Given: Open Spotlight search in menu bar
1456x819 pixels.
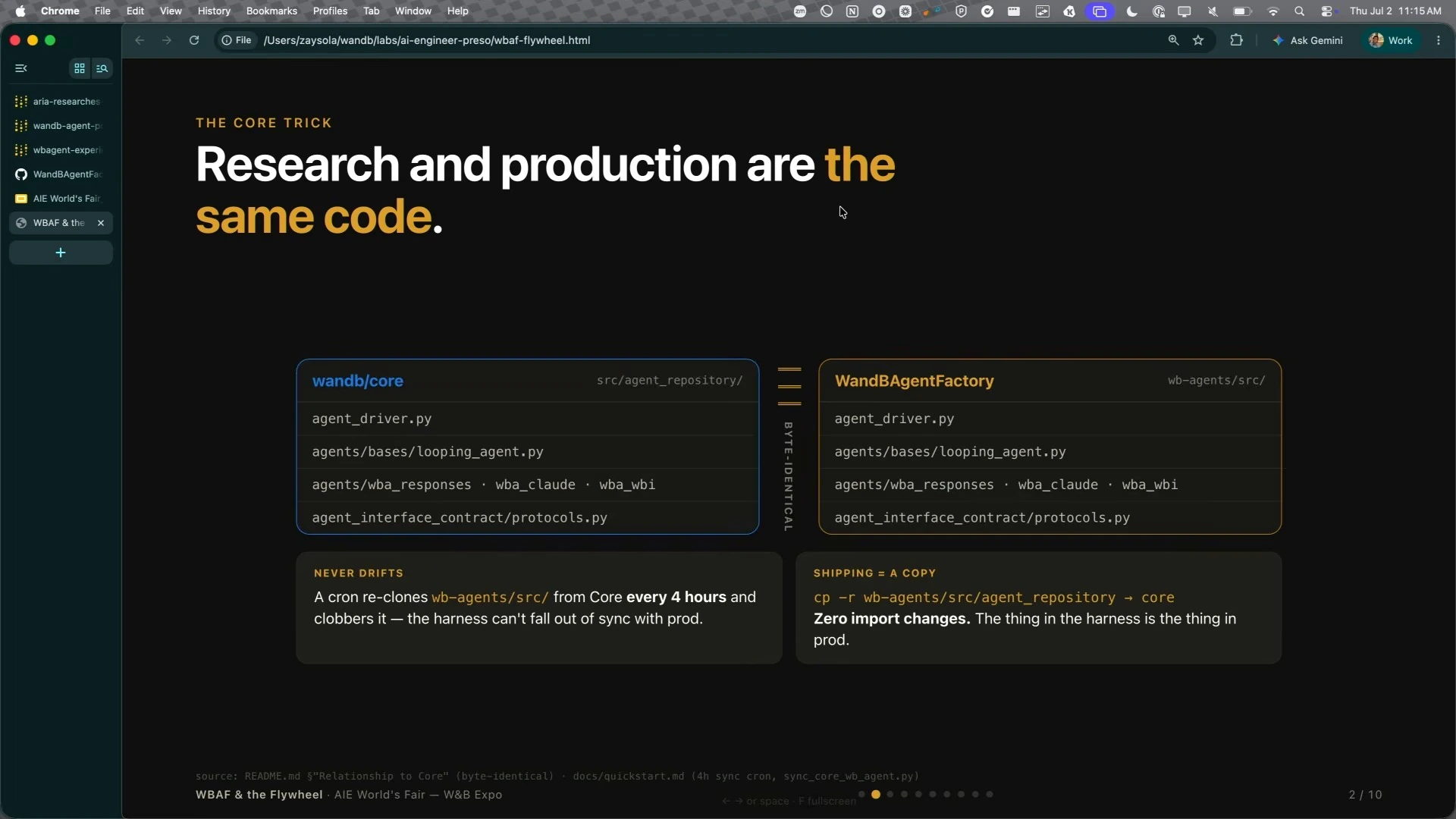Looking at the screenshot, I should (1300, 11).
